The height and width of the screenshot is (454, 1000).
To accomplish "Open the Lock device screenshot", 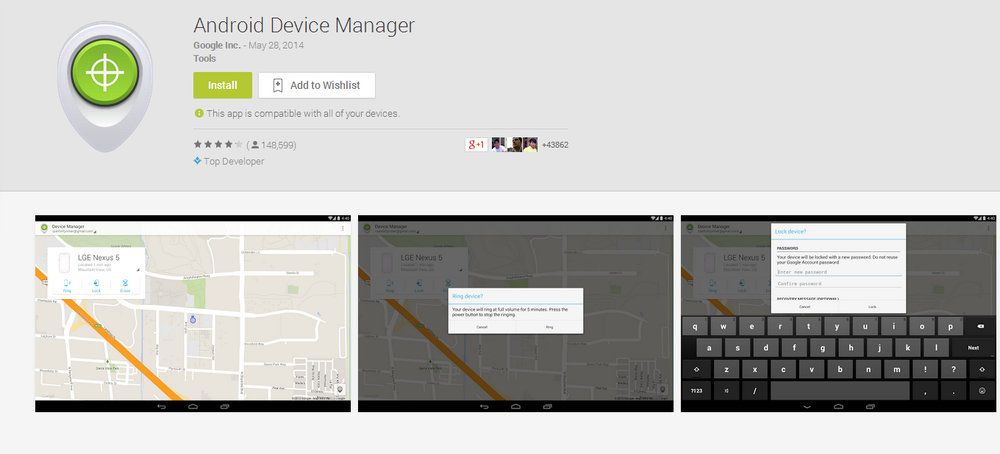I will (x=838, y=313).
